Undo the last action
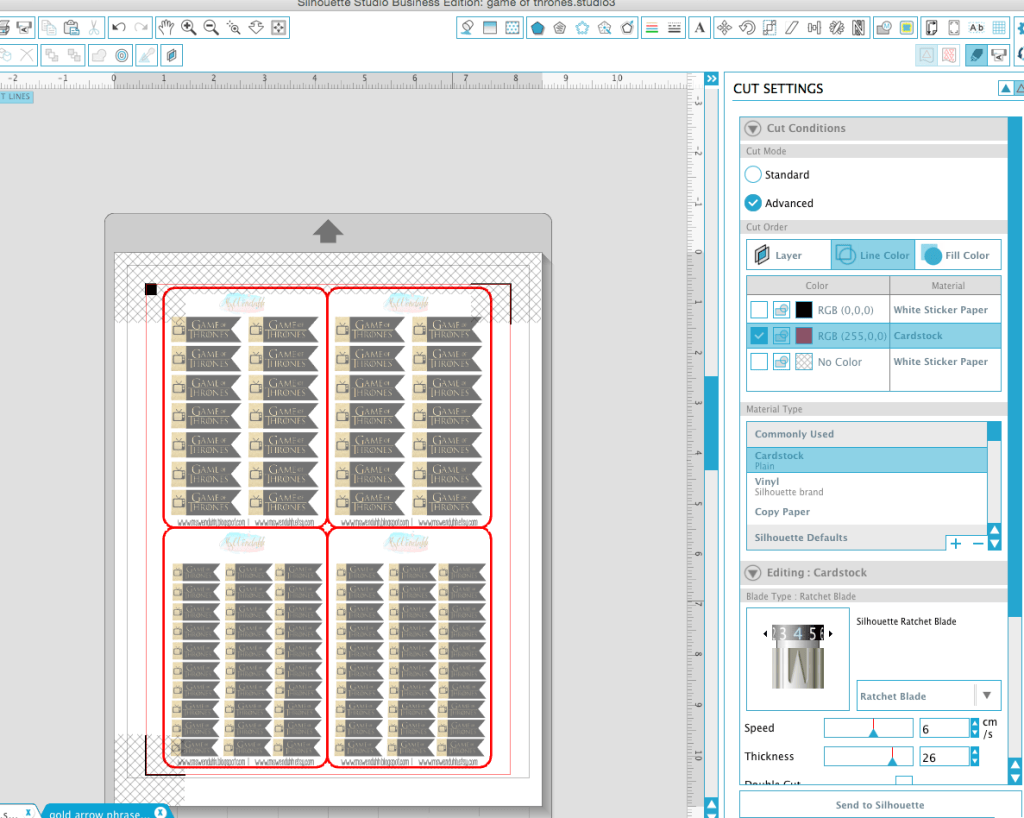 [118, 27]
